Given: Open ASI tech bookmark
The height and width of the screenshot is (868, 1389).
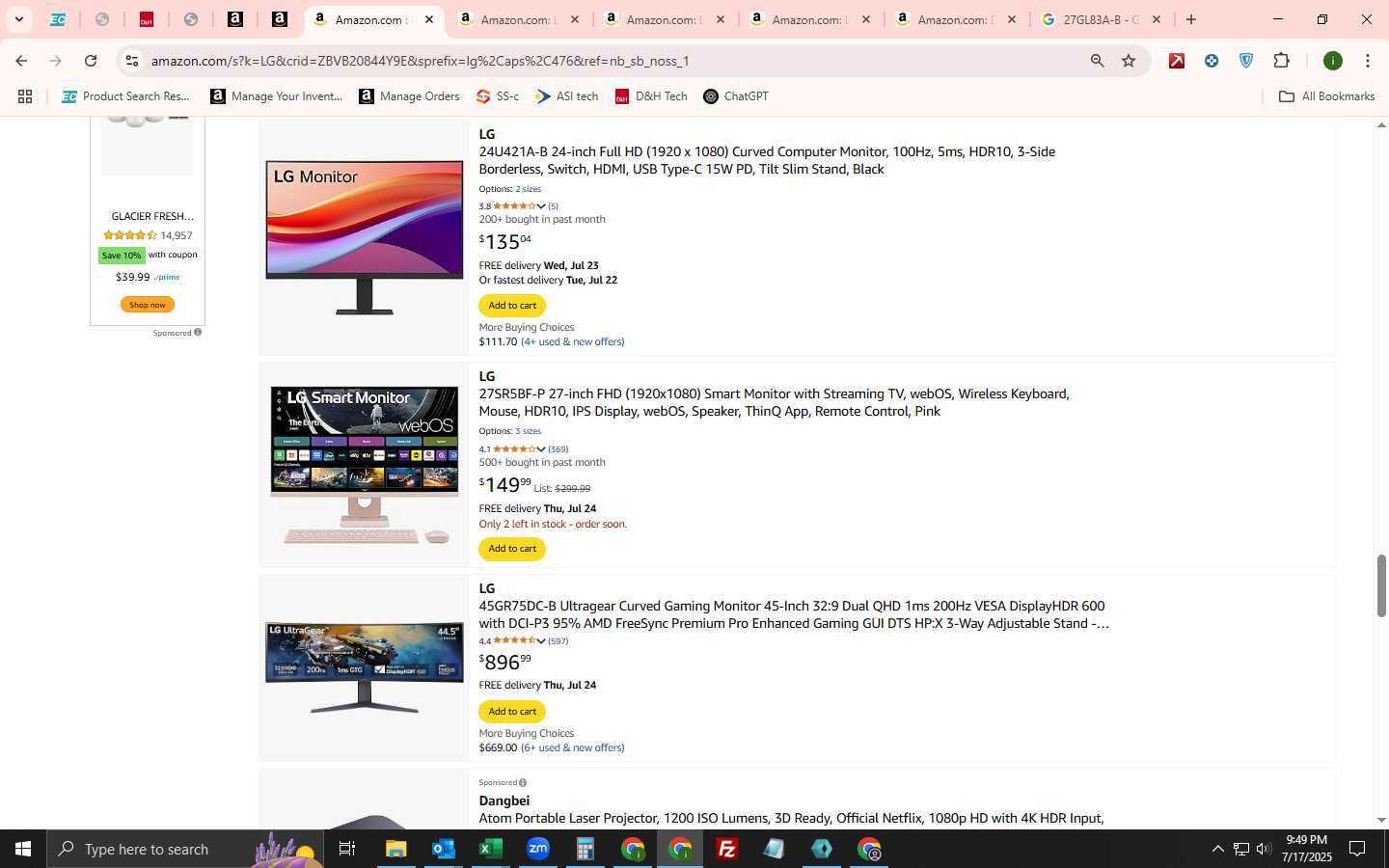Looking at the screenshot, I should [x=567, y=96].
